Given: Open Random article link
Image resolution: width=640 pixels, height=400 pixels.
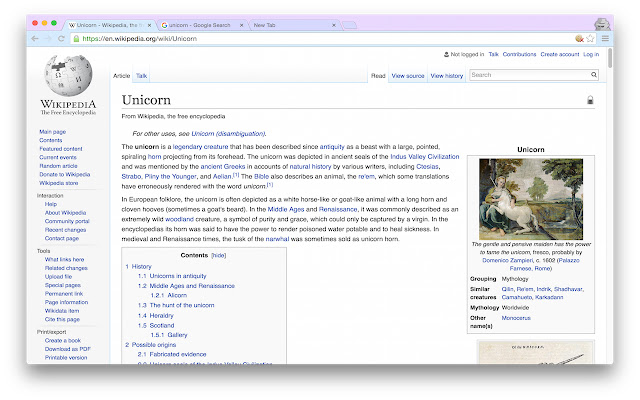Looking at the screenshot, I should [58, 166].
